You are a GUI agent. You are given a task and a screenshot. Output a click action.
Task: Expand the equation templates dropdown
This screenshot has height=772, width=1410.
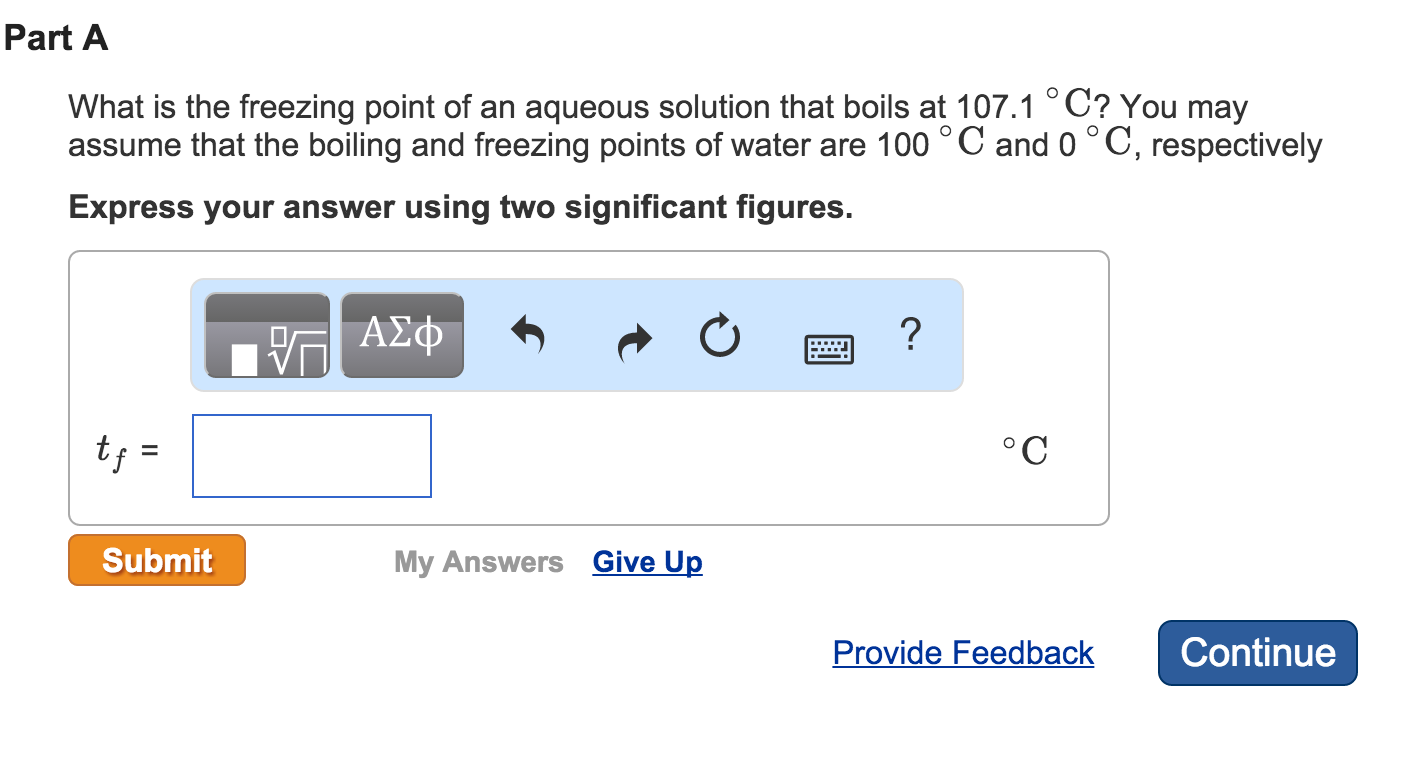(267, 335)
